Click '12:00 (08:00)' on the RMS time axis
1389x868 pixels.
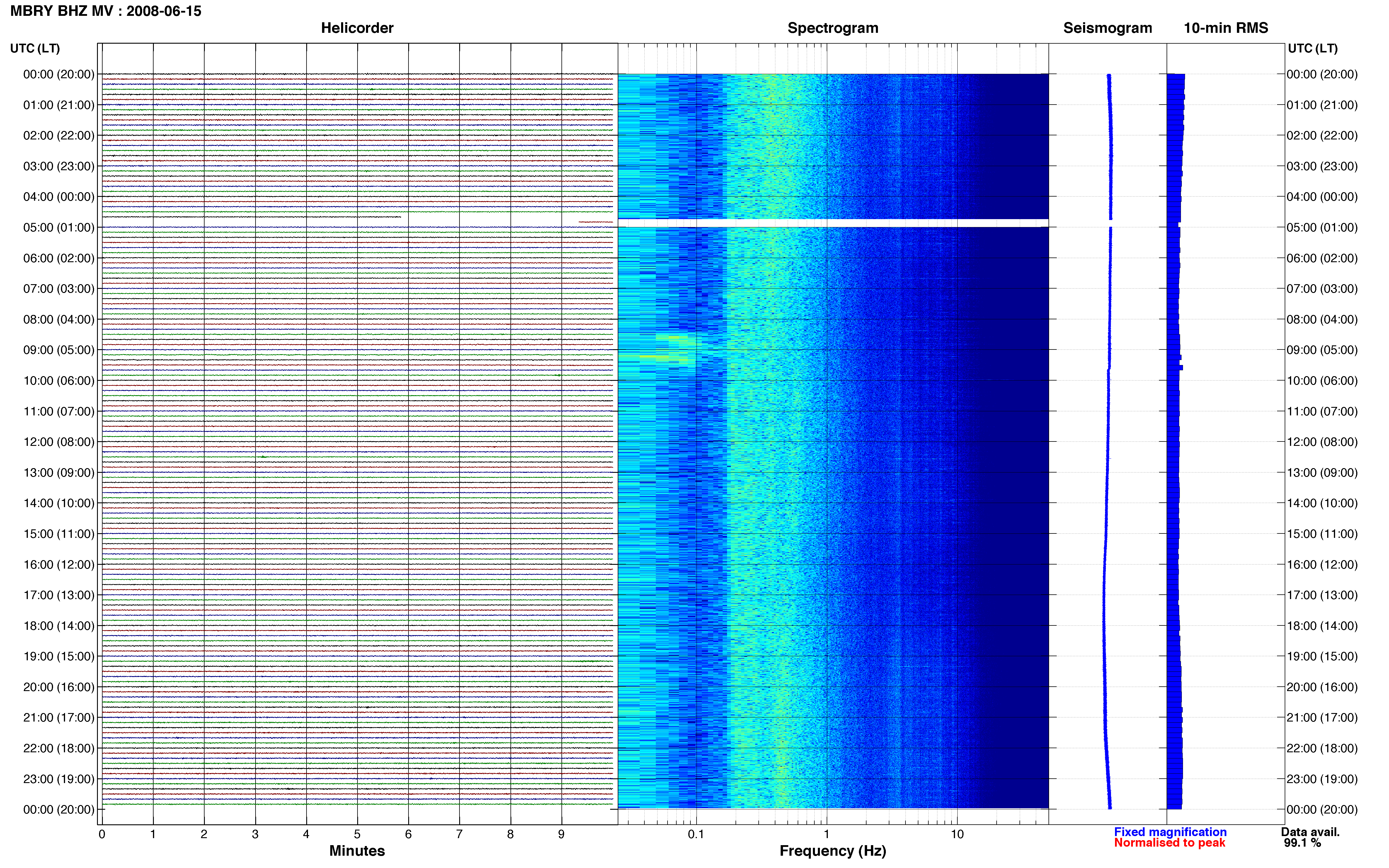click(x=1322, y=442)
